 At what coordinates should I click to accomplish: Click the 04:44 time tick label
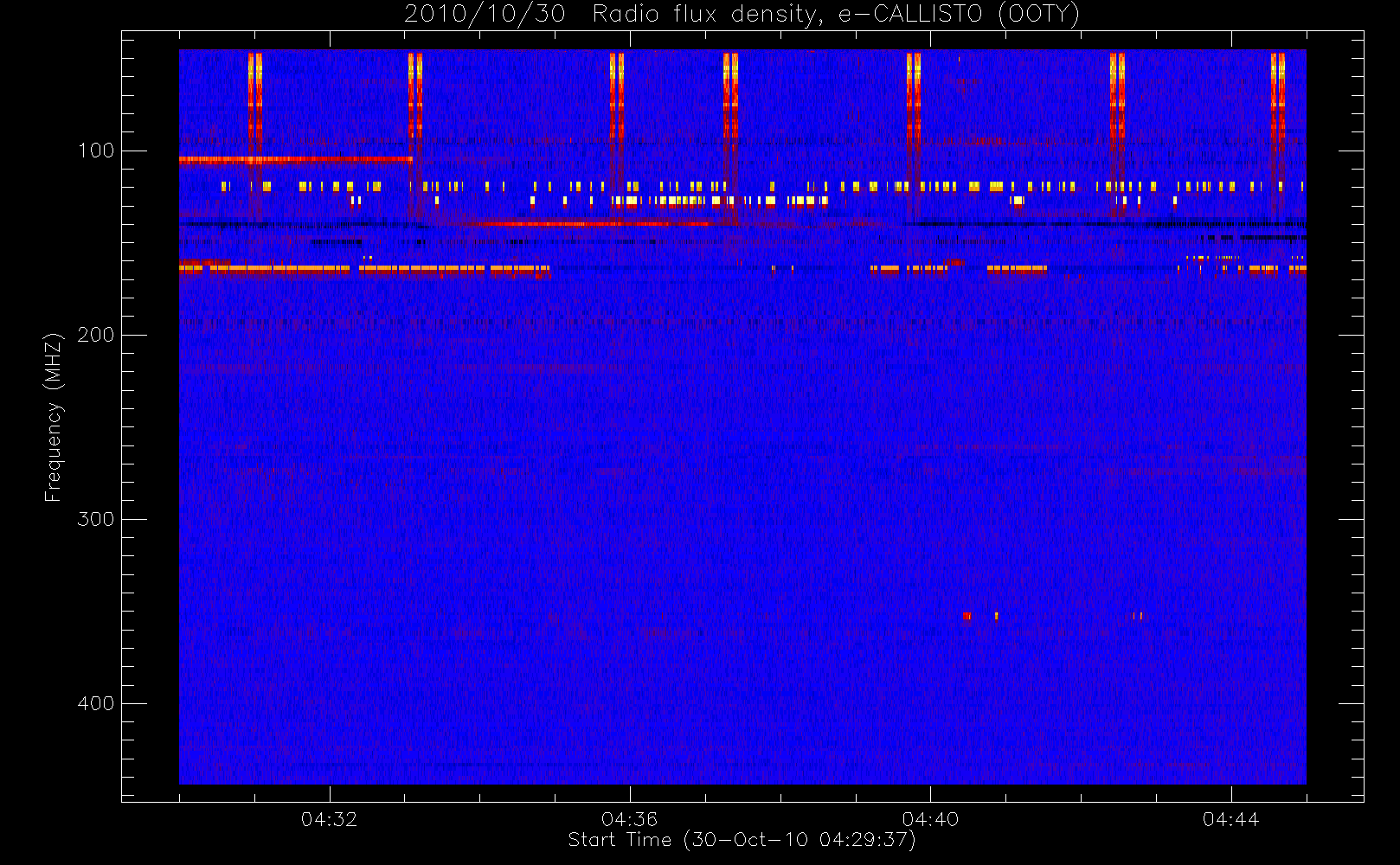(1230, 819)
